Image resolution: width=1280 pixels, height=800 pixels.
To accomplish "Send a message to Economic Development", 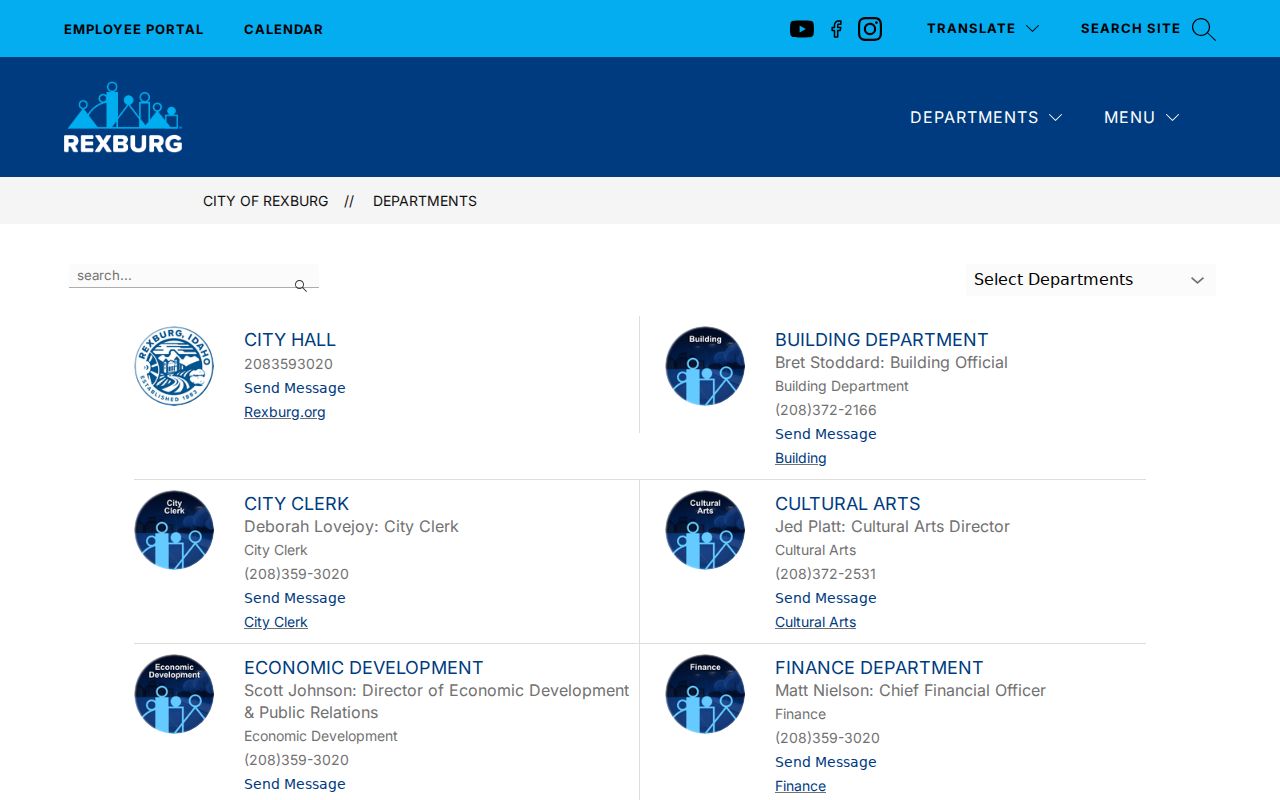I will pyautogui.click(x=295, y=784).
